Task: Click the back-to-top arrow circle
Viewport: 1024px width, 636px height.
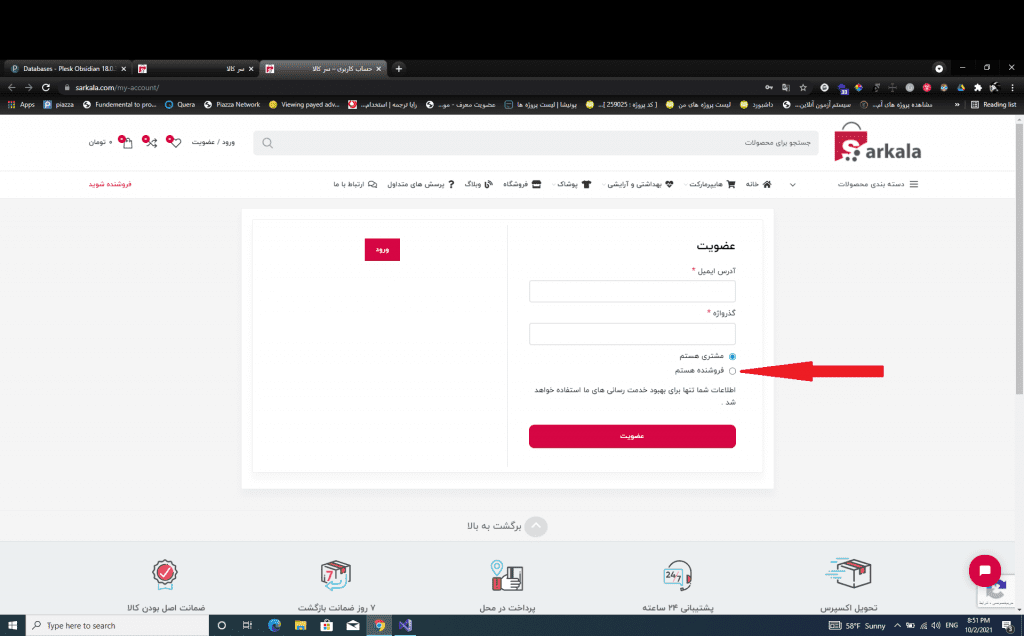Action: [x=536, y=526]
